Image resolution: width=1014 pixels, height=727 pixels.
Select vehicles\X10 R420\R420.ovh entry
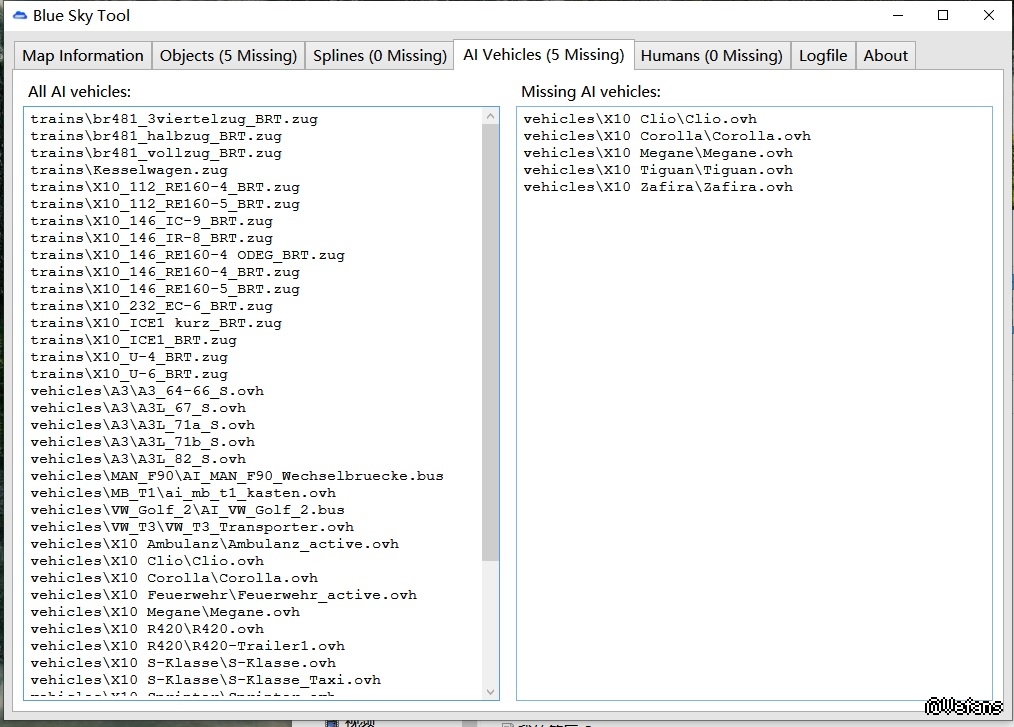click(x=147, y=628)
